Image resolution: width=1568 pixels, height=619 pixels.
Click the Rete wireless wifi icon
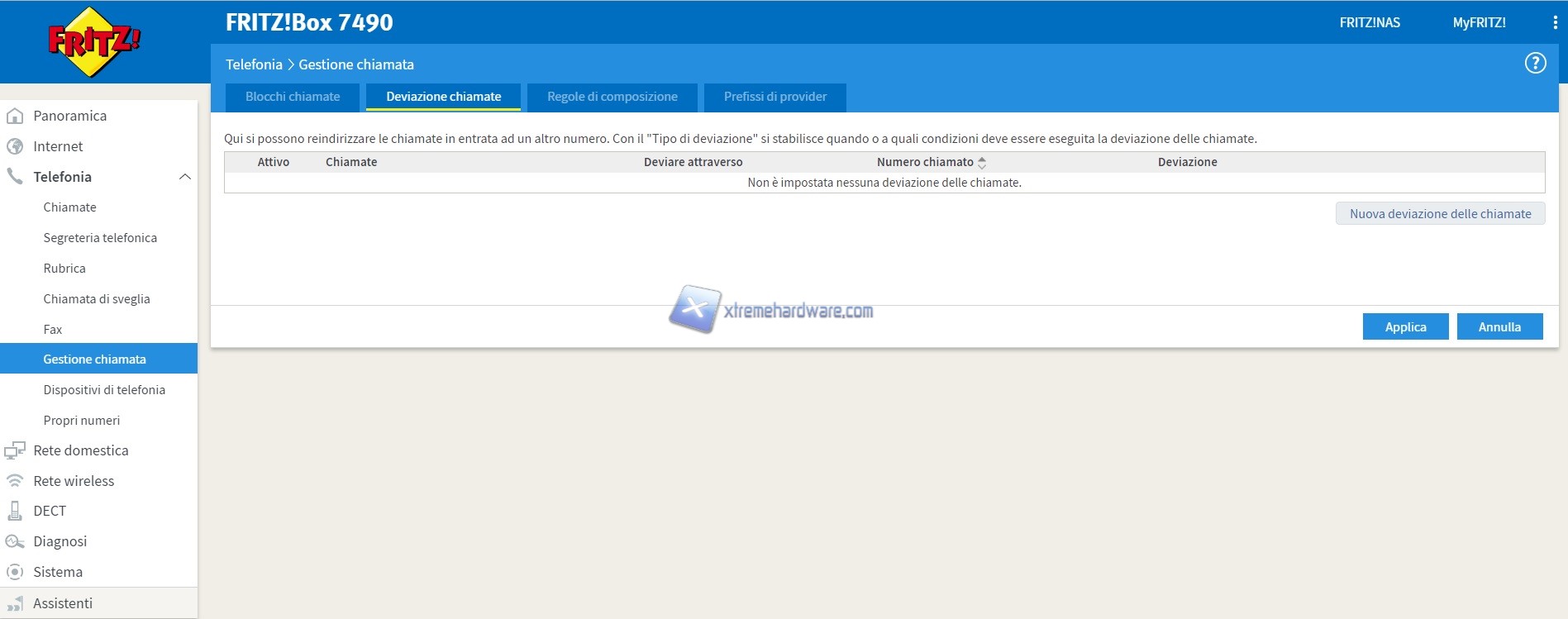(x=15, y=481)
